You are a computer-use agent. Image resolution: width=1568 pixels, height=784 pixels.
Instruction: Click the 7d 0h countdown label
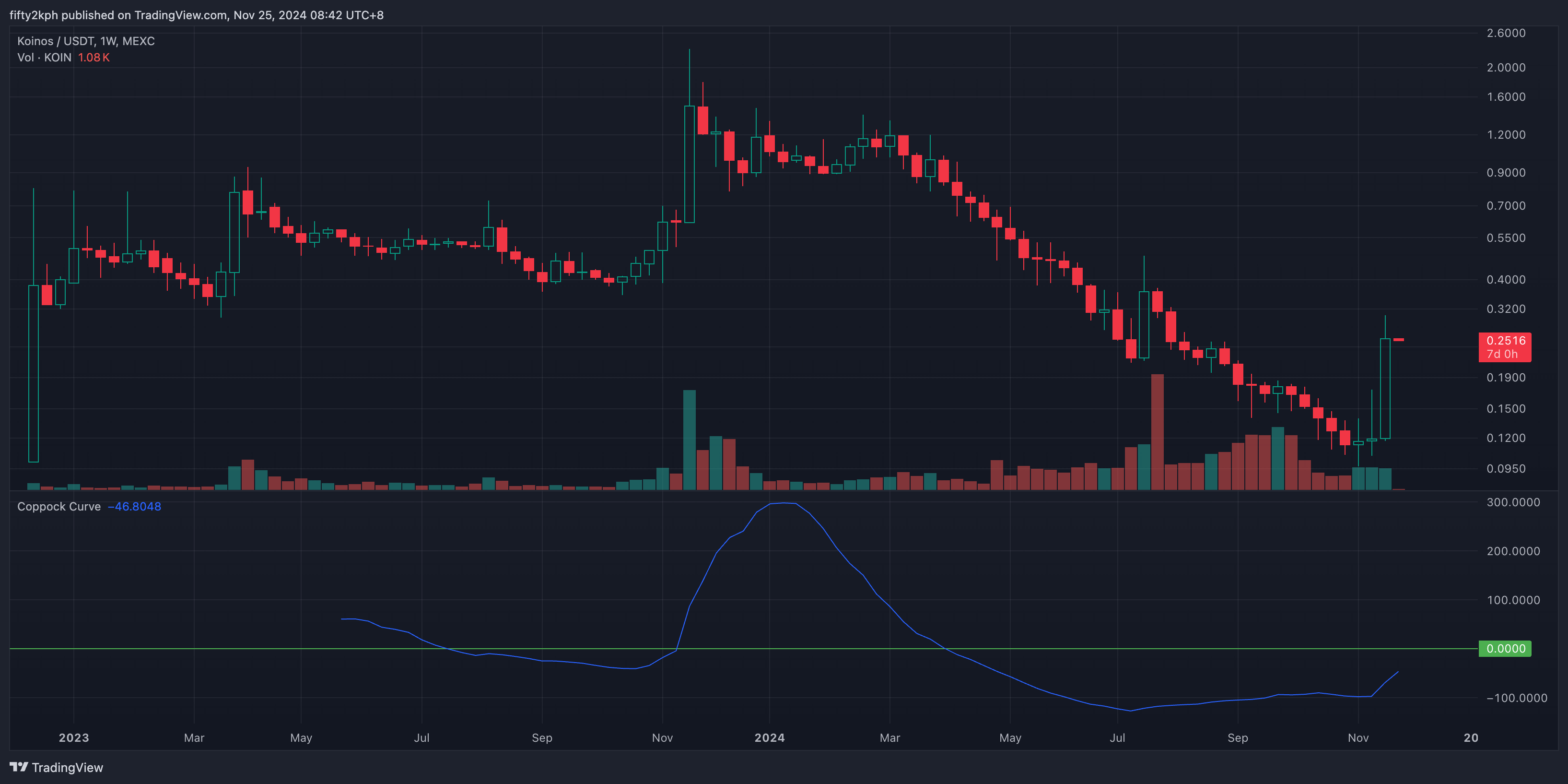(1502, 354)
